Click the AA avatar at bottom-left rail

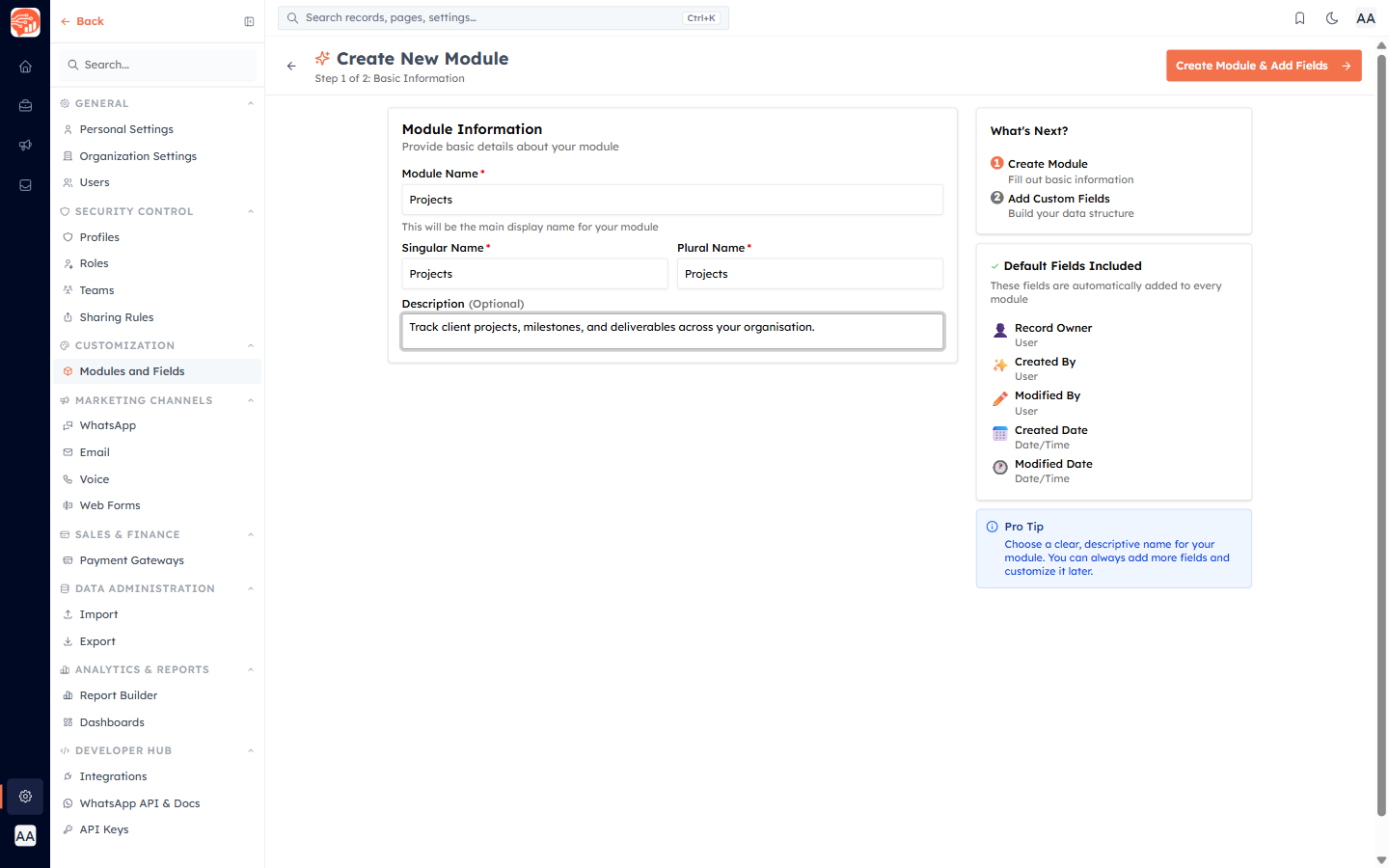(25, 836)
